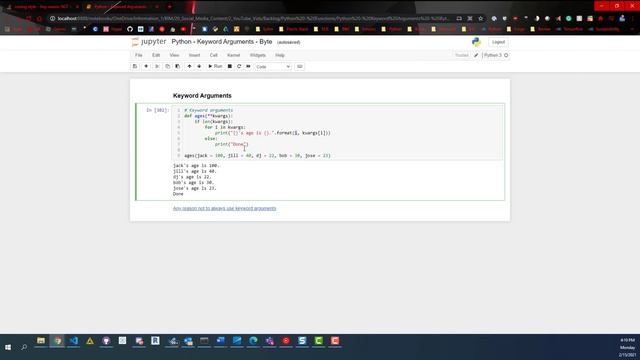The image size is (640, 360).
Task: Restart kernel and rerun notebook fast-forward icon
Action: coord(248,66)
